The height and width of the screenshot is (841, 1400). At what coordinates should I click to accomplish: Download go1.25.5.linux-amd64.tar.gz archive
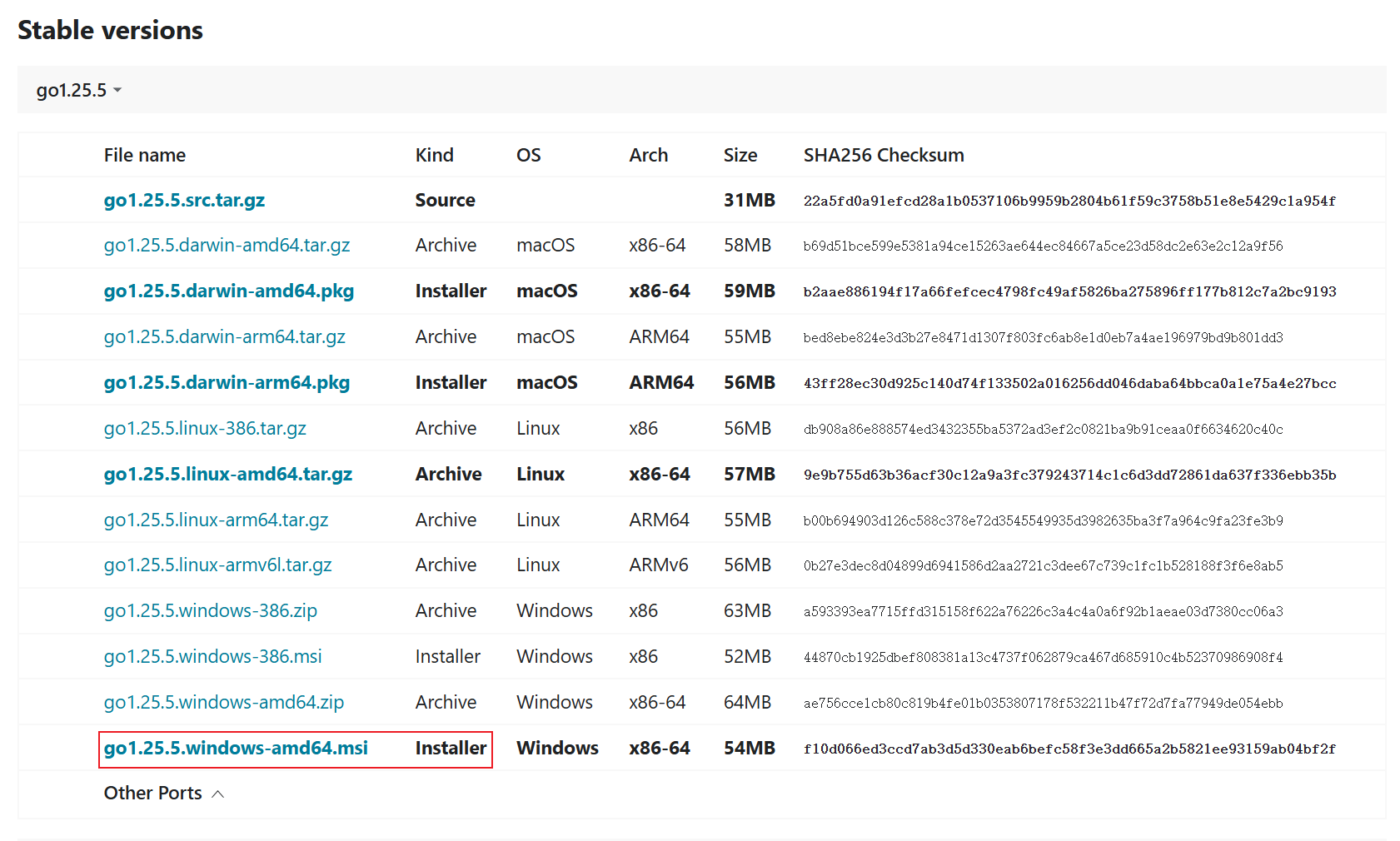[x=227, y=475]
